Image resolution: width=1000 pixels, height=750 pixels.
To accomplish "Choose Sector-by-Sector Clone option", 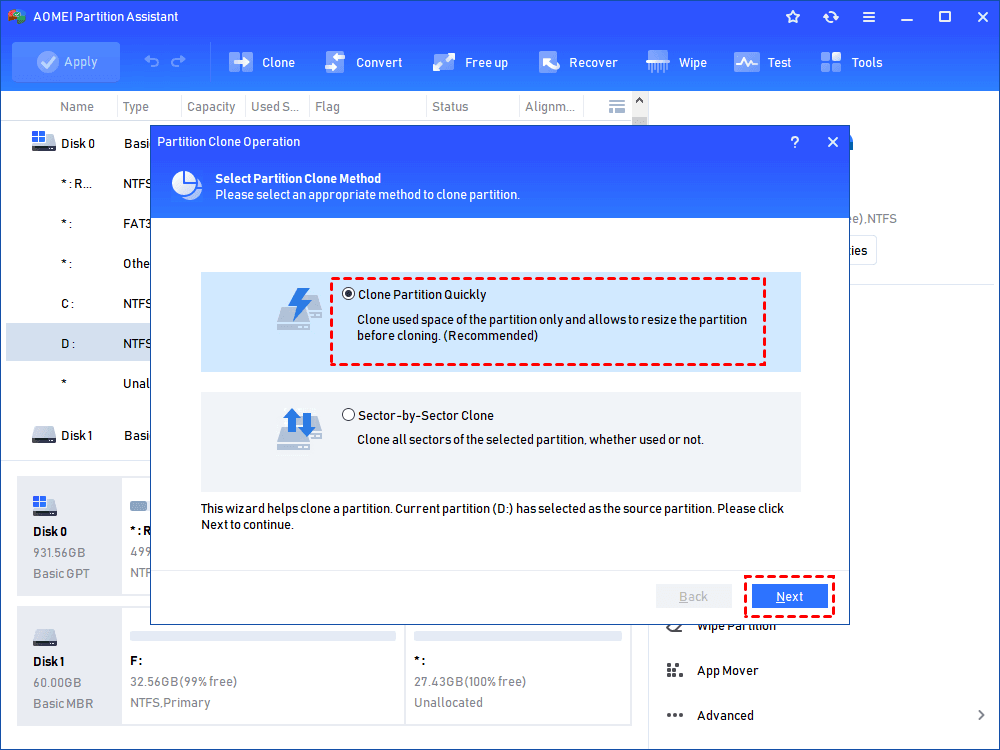I will click(x=348, y=414).
